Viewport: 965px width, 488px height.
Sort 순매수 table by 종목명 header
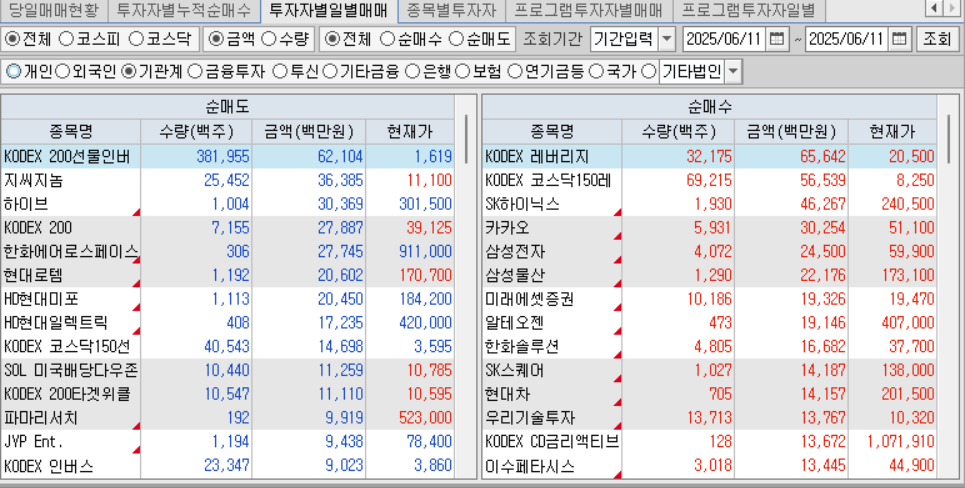point(552,131)
